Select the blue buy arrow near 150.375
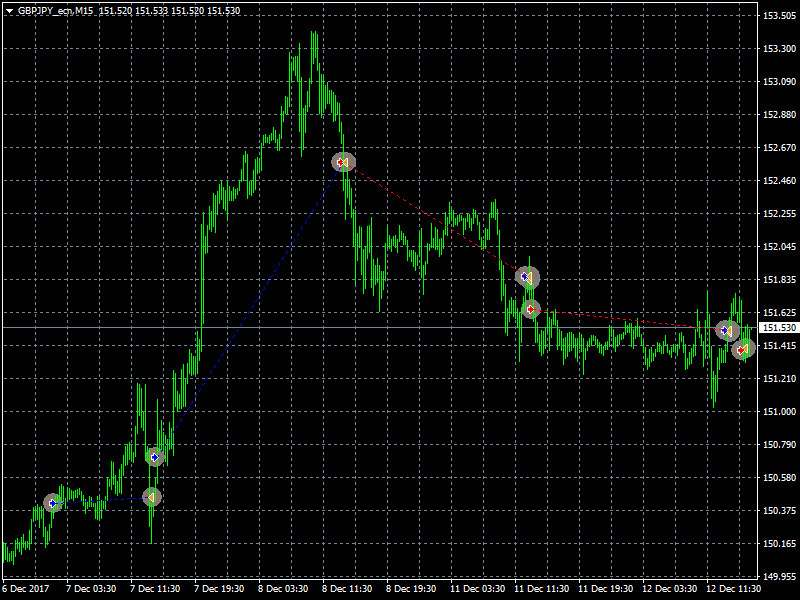Screen dimensions: 800x600 (53, 504)
